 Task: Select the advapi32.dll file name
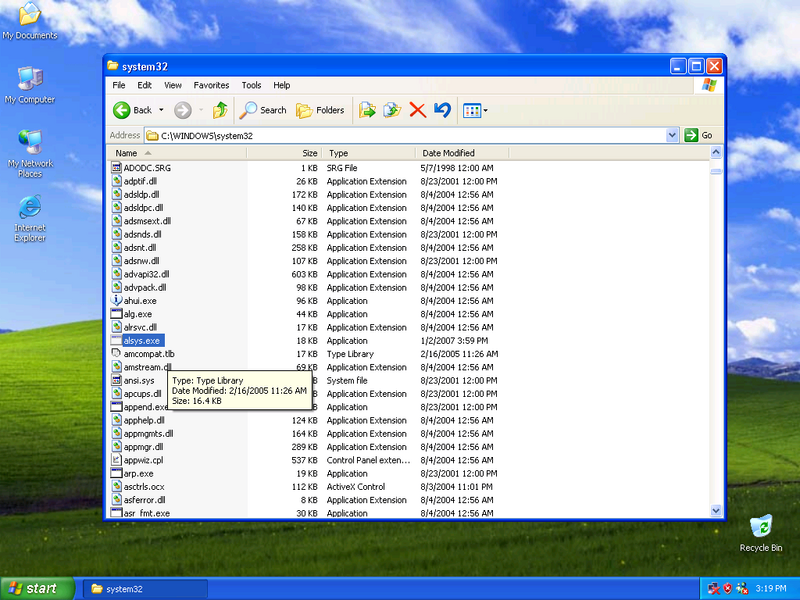(x=146, y=274)
